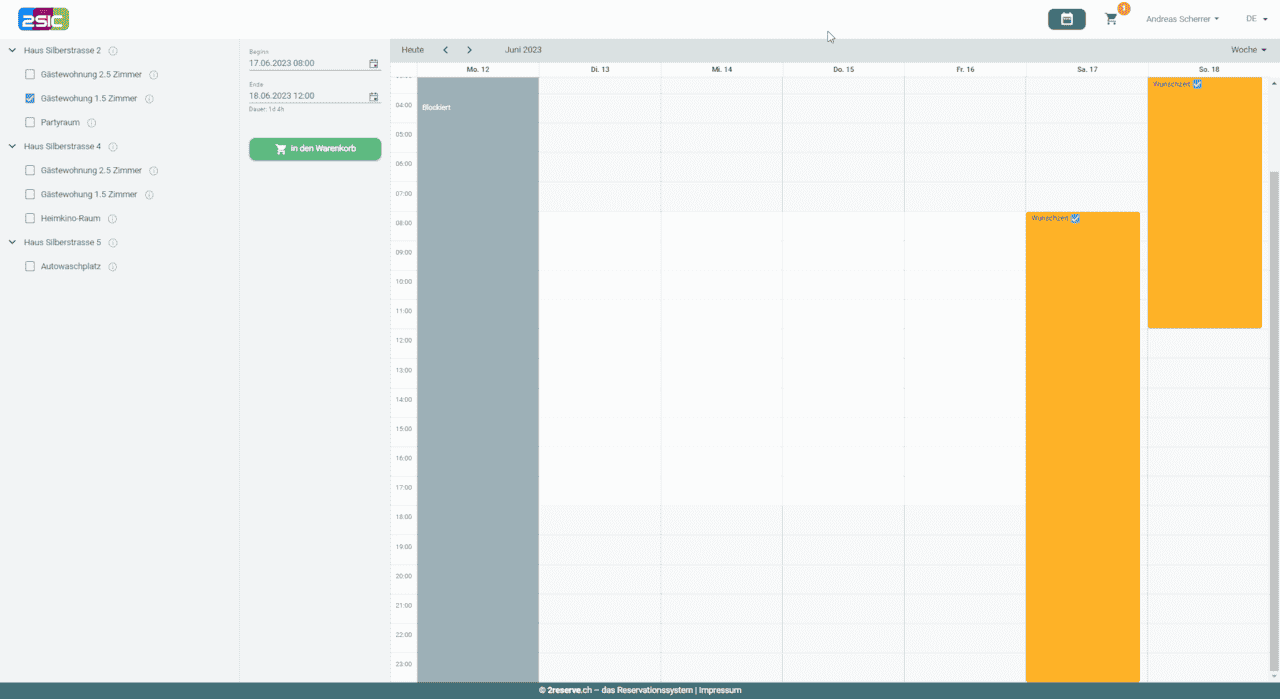
Task: Open the Impressum footer link
Action: pyautogui.click(x=720, y=691)
